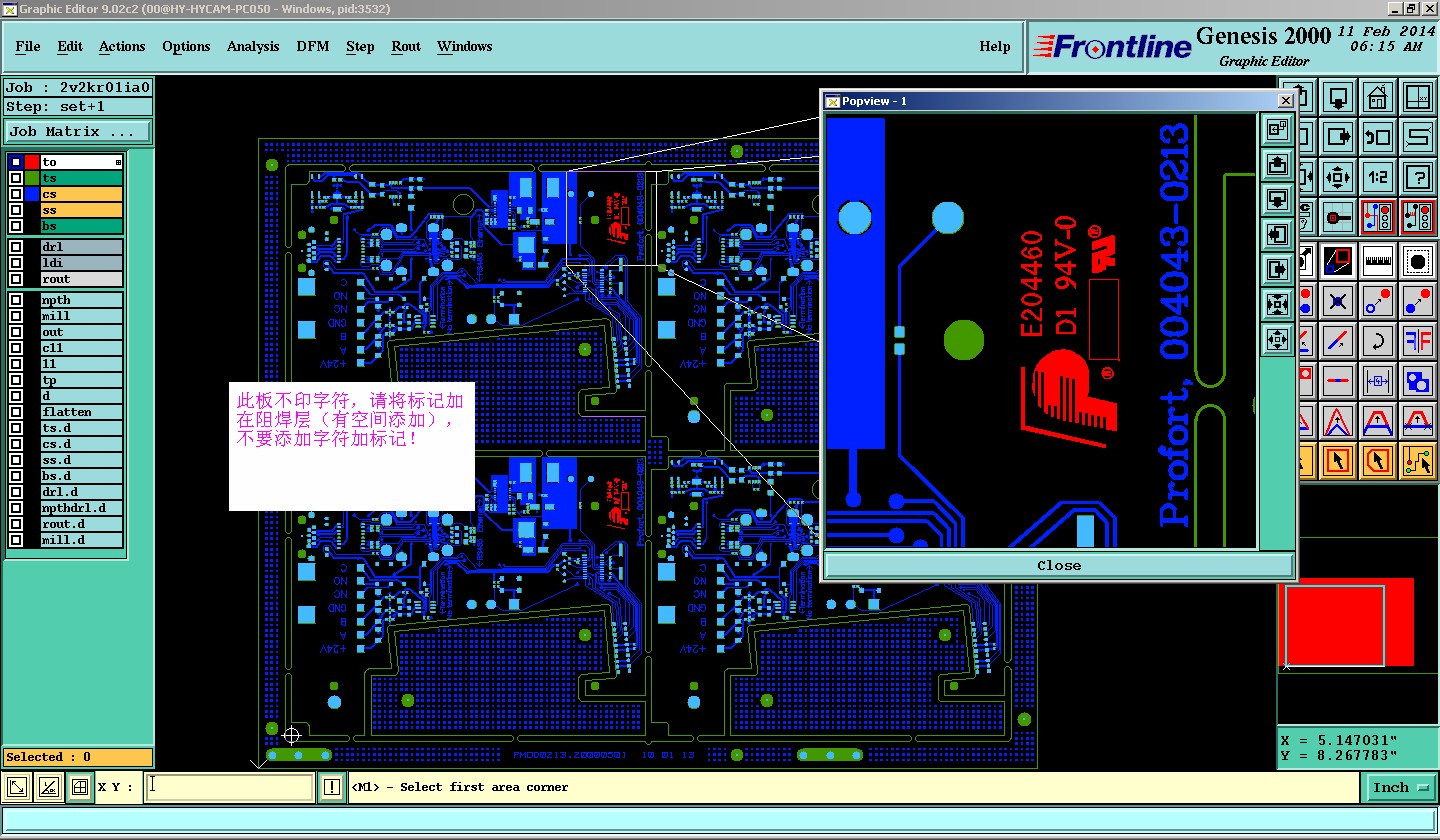Click Close in the Popview window
1440x840 pixels.
(1059, 565)
